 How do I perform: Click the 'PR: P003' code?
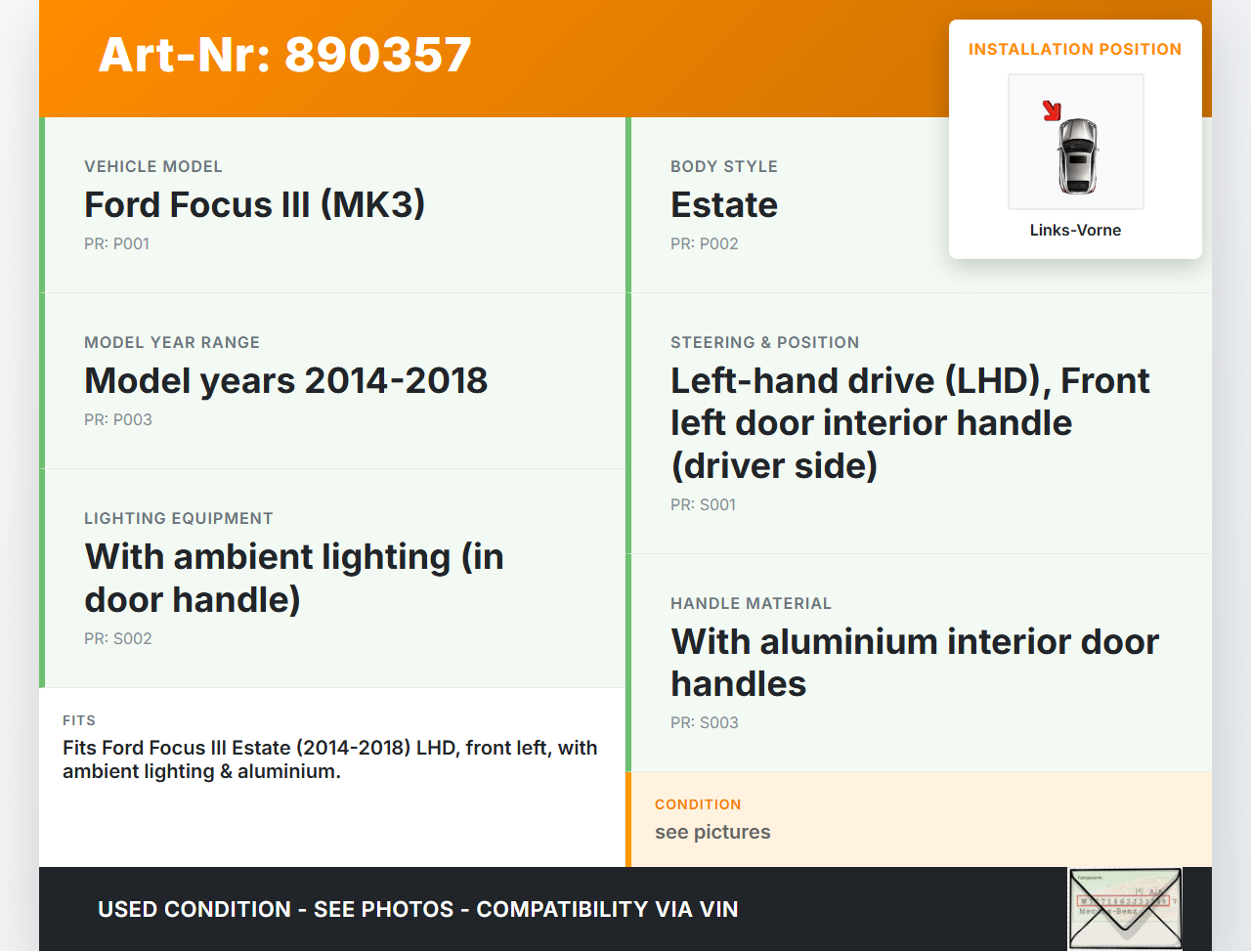[x=118, y=419]
